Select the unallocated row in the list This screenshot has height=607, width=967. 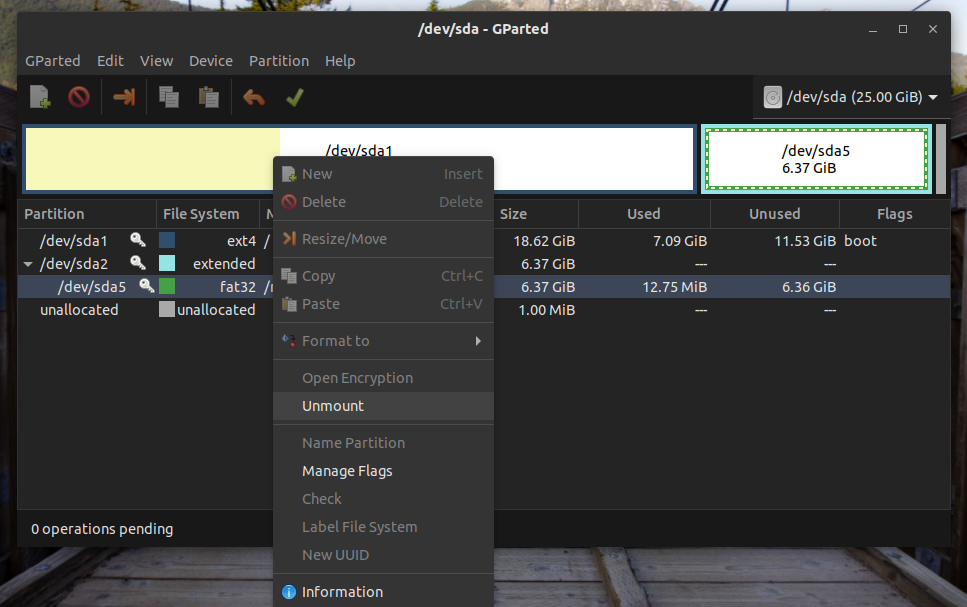[x=484, y=310]
